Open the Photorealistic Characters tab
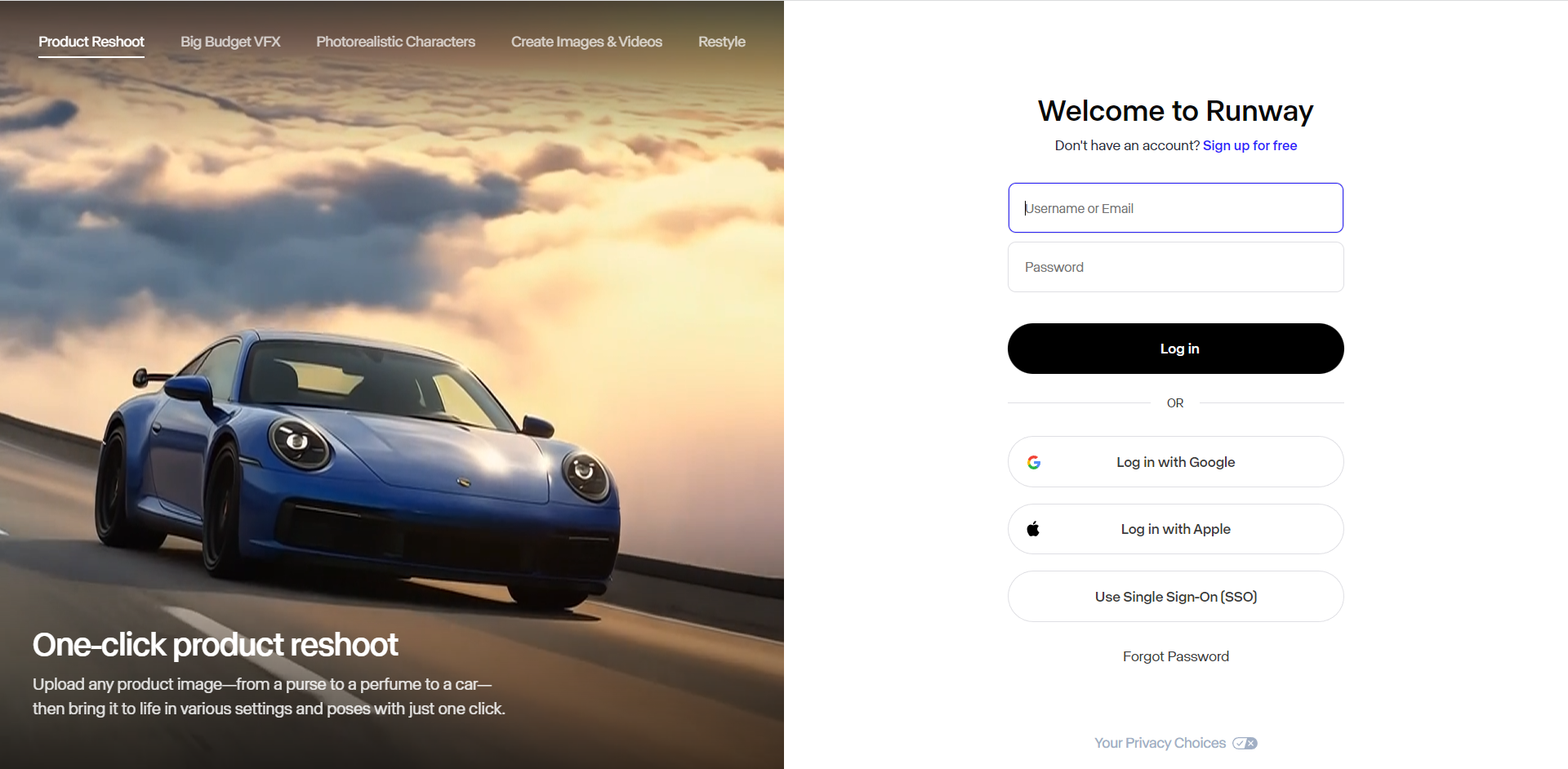Screen dimensions: 1568x769 (x=395, y=42)
